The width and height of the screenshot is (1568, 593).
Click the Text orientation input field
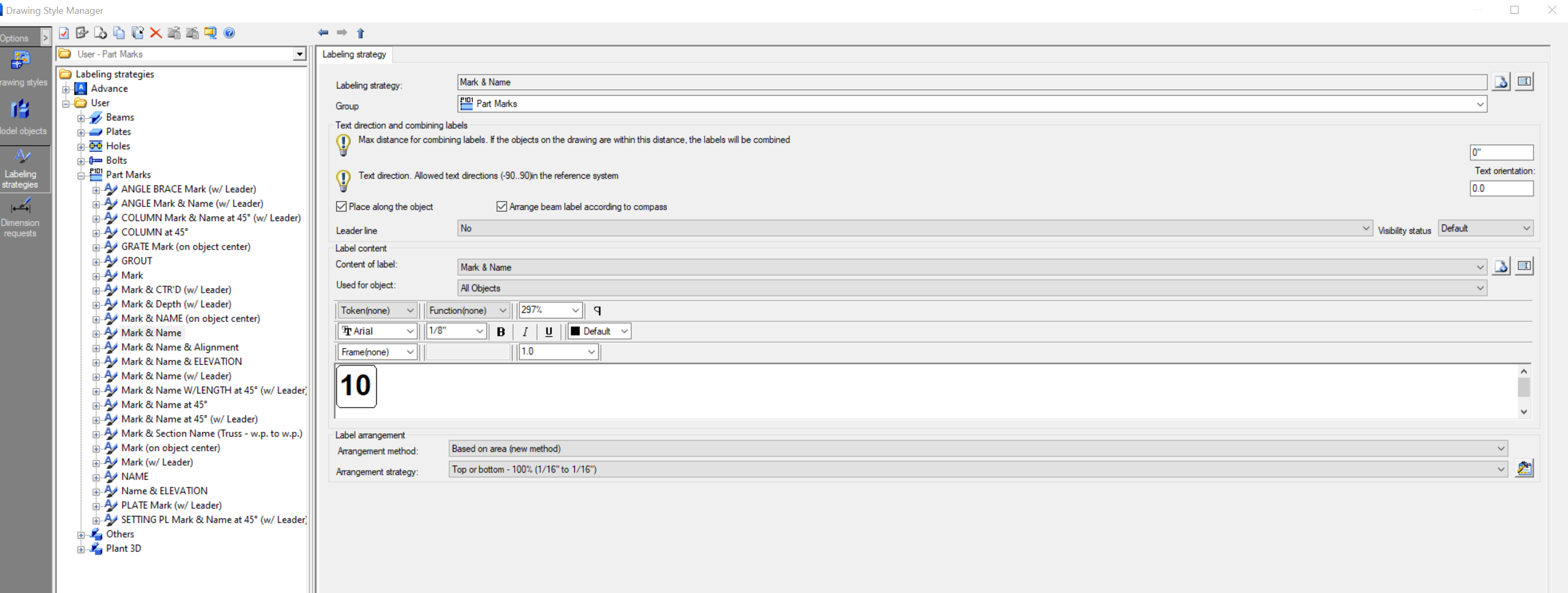point(1501,189)
